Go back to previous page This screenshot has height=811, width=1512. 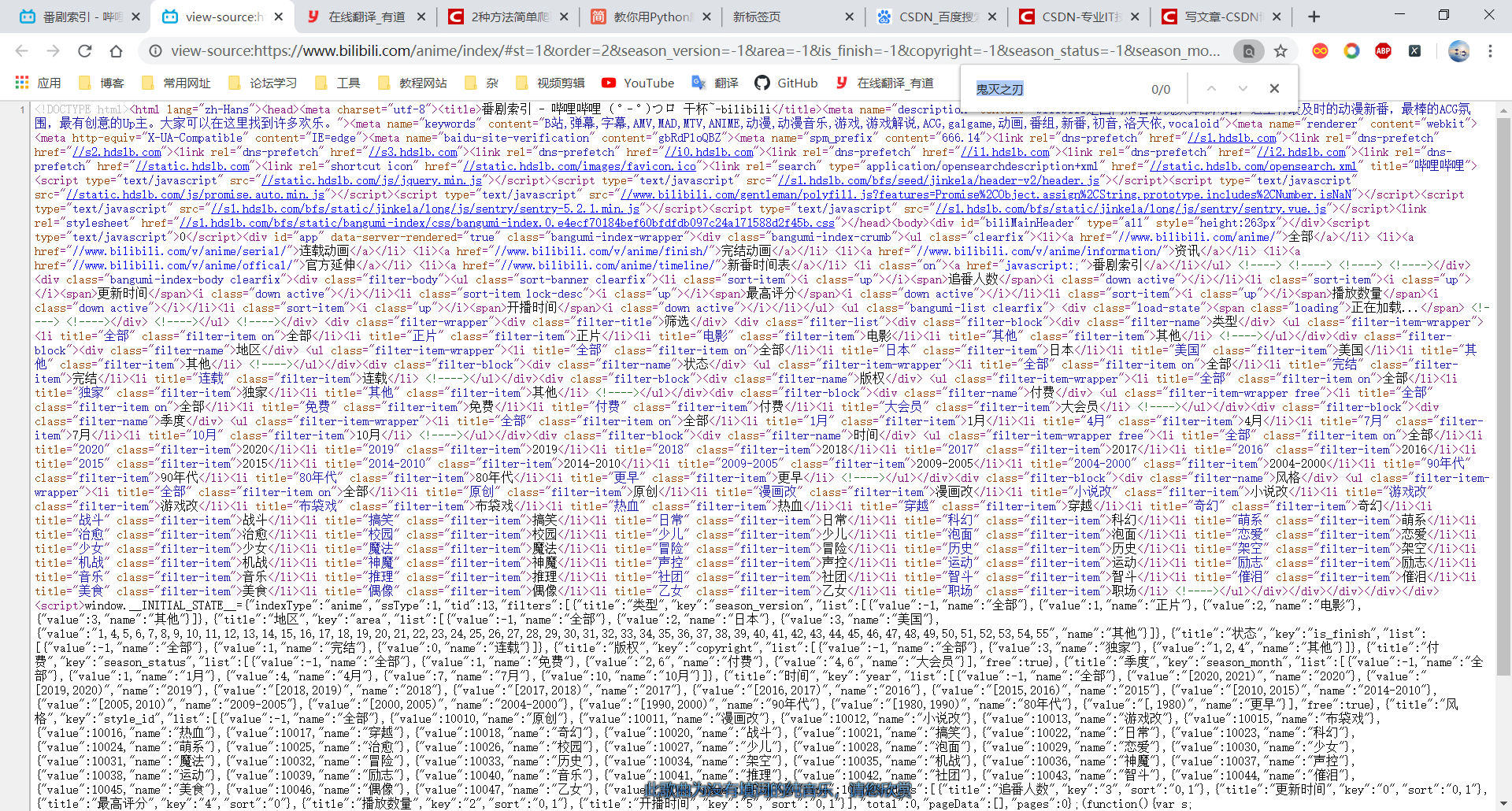coord(21,51)
